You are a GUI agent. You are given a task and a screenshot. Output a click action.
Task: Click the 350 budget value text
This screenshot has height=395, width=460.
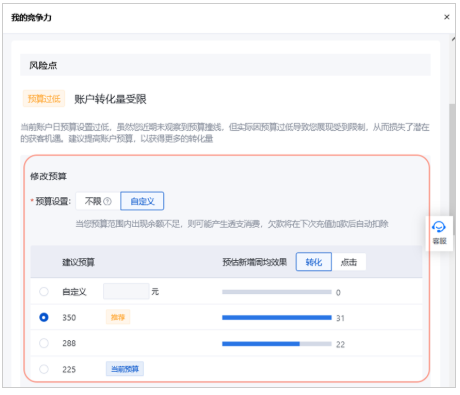69,318
